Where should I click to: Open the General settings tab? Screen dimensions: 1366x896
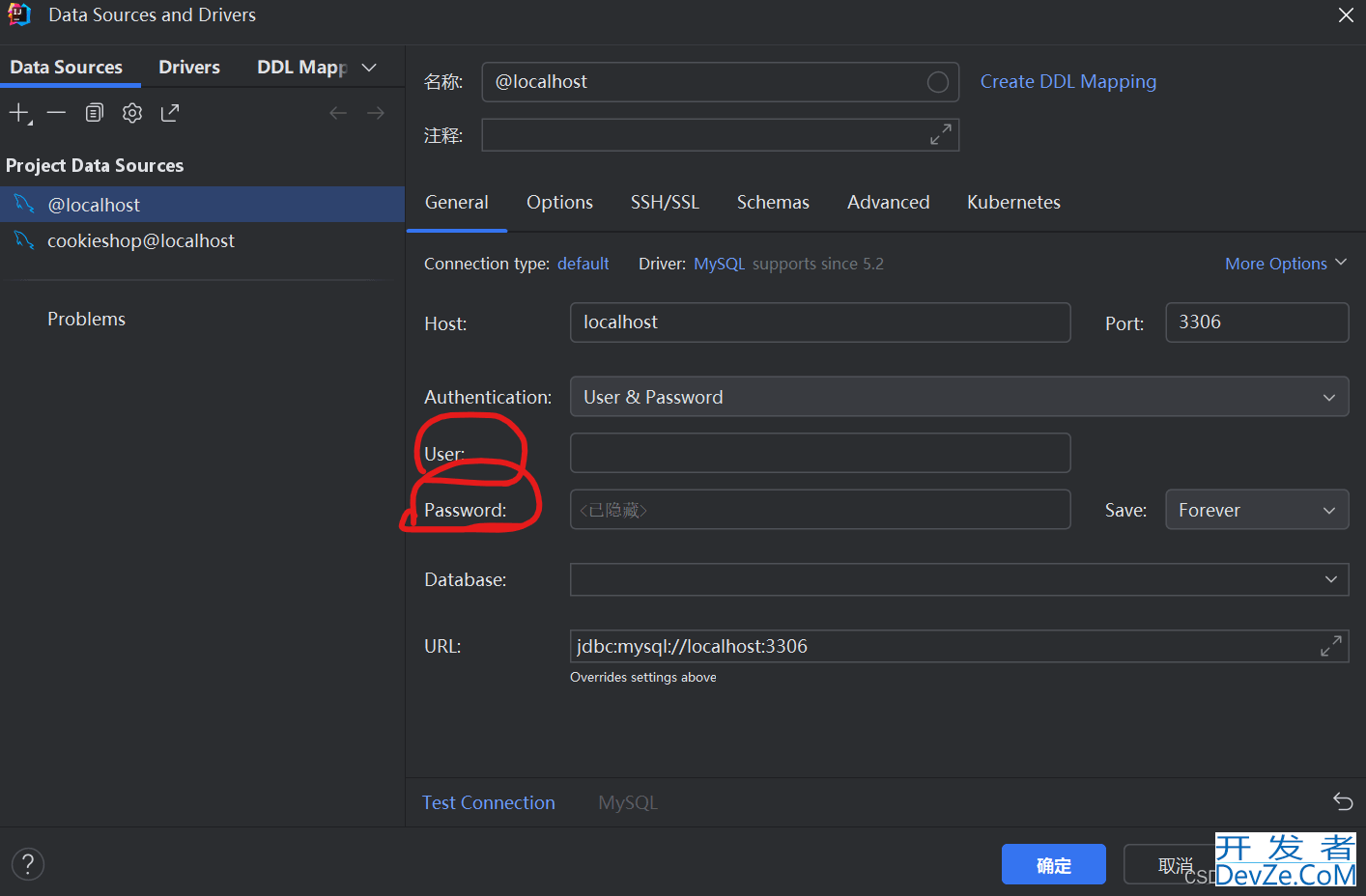pyautogui.click(x=457, y=202)
